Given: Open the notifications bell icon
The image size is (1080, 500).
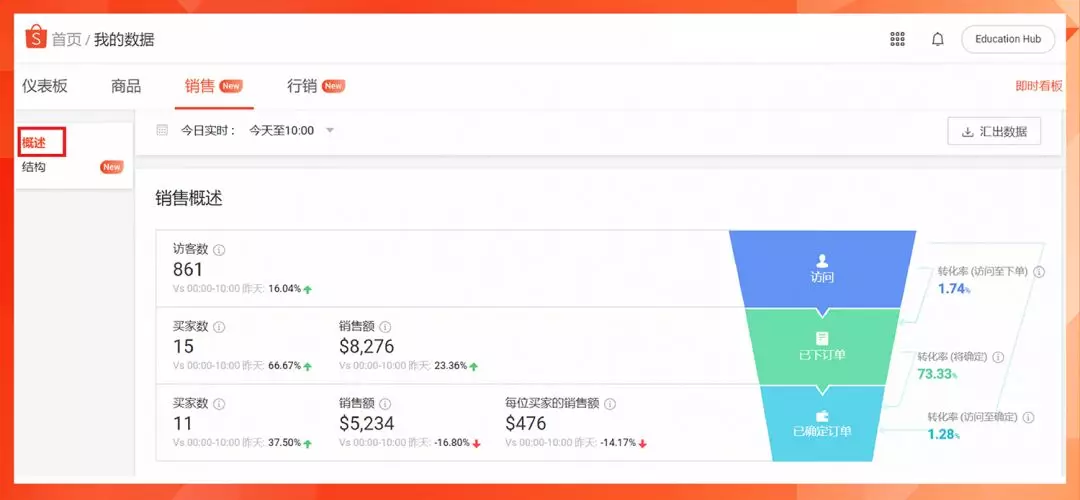Looking at the screenshot, I should click(937, 39).
